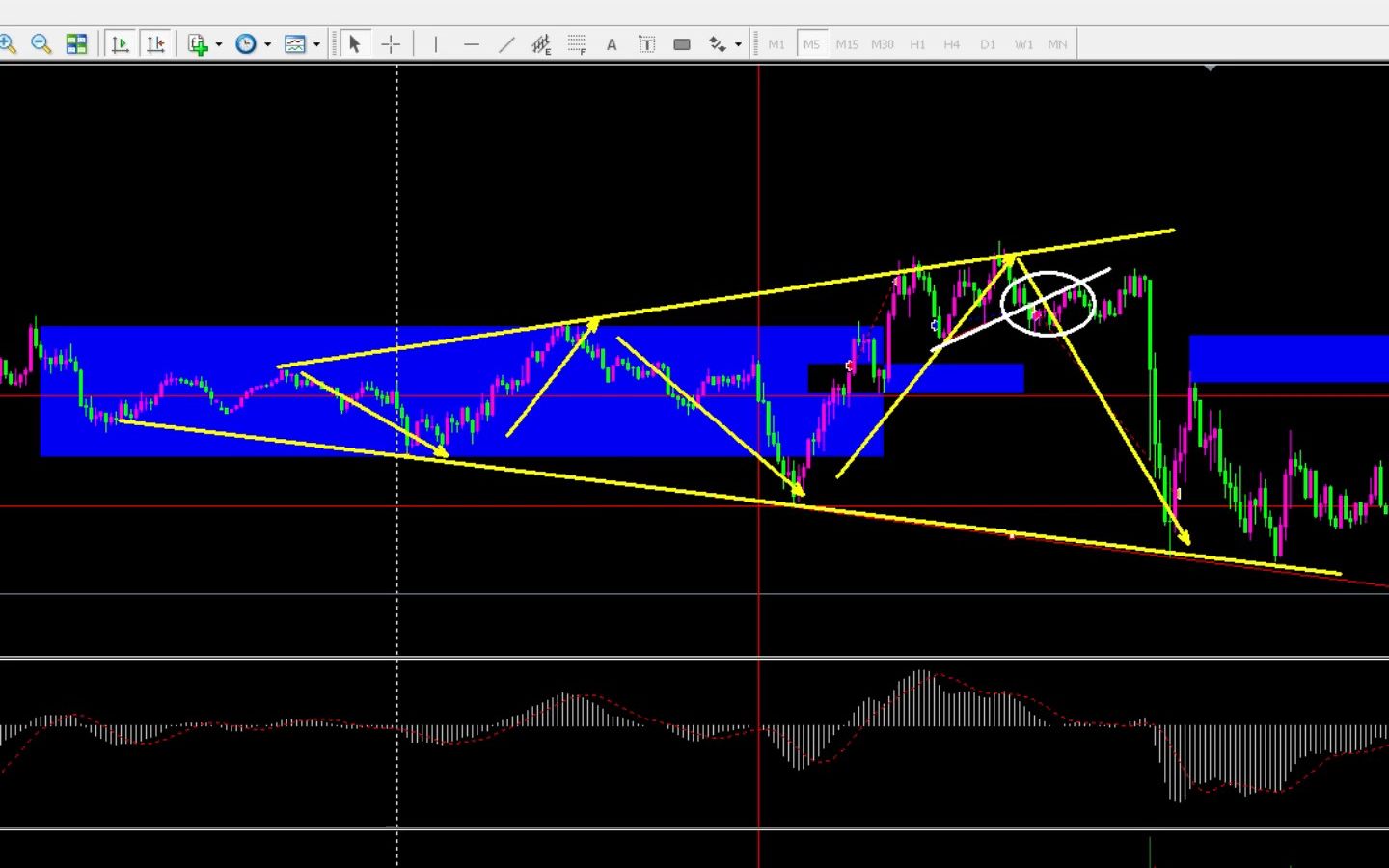Viewport: 1389px width, 868px height.
Task: Select the Equidistant Channel tool
Action: [541, 43]
